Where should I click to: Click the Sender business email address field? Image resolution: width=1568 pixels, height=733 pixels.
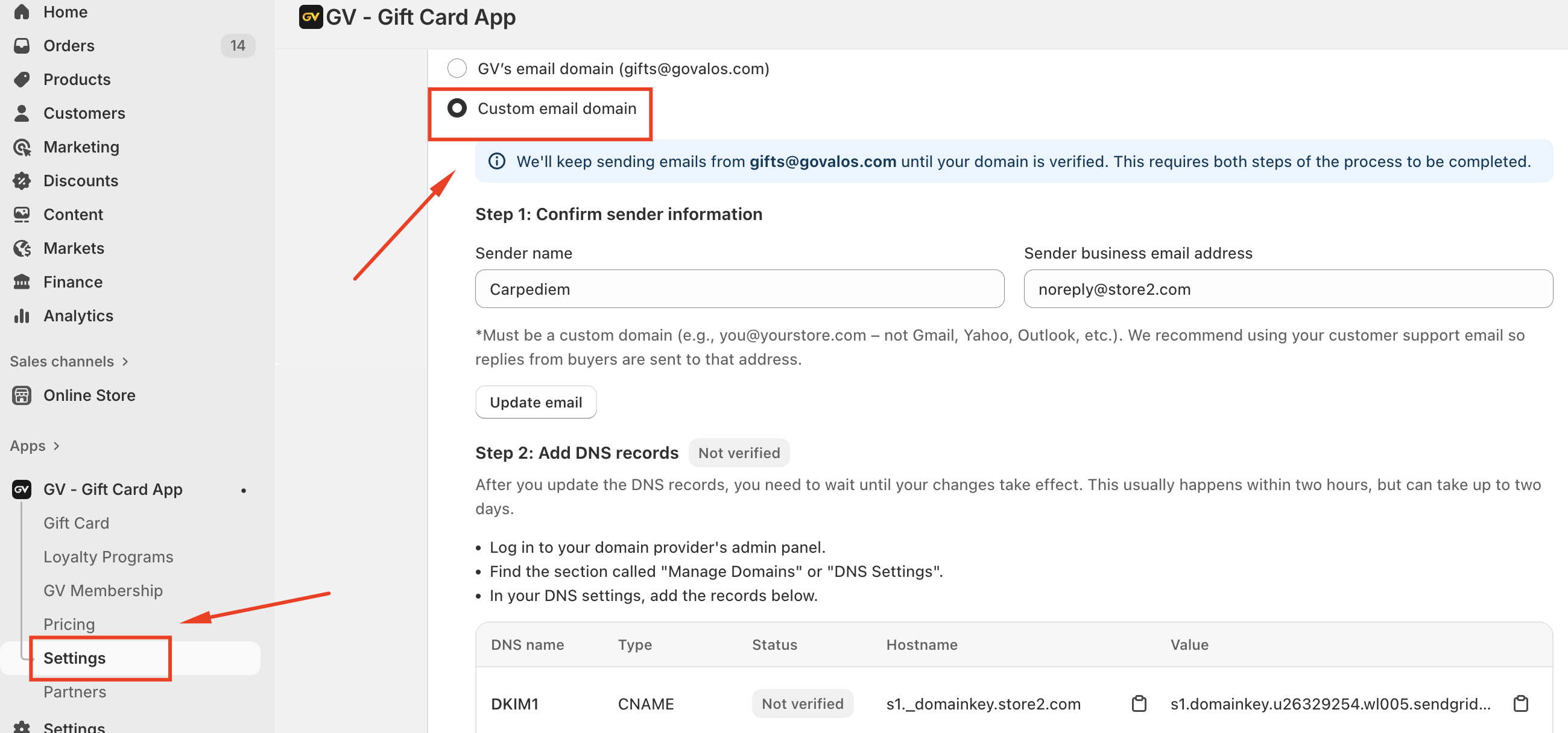tap(1288, 289)
